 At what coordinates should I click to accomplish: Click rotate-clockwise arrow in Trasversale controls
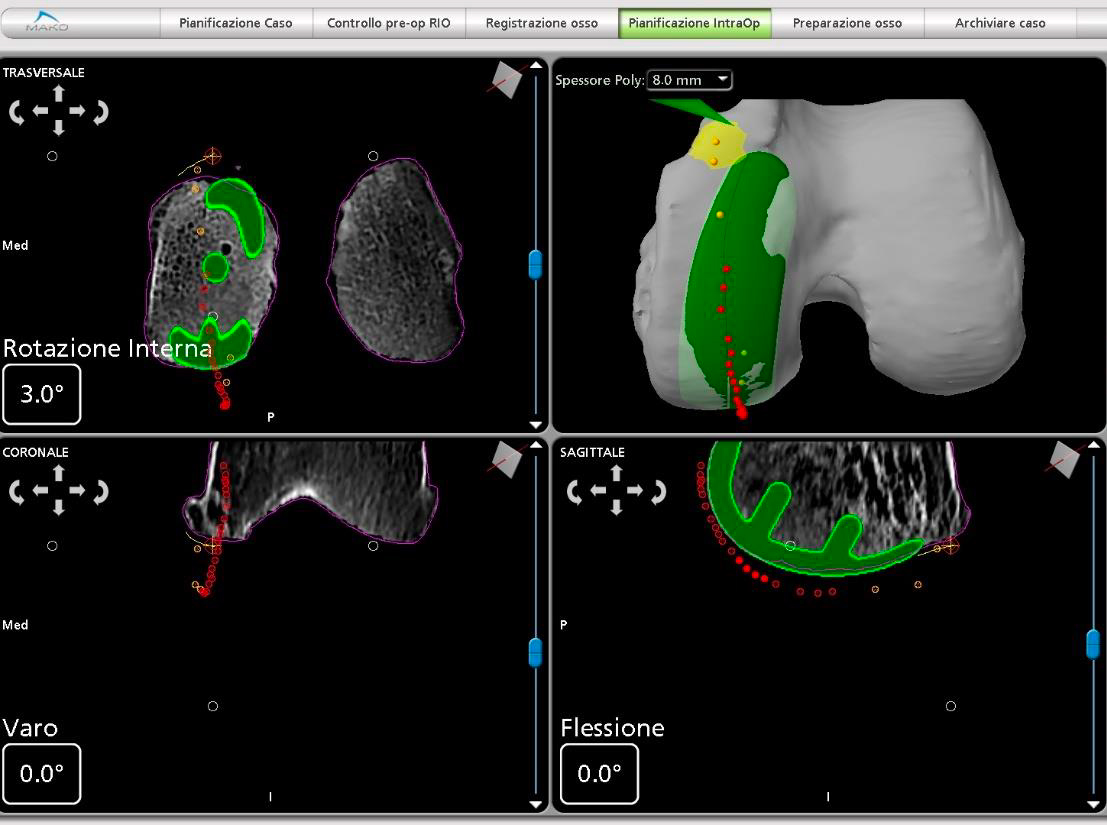click(x=101, y=112)
